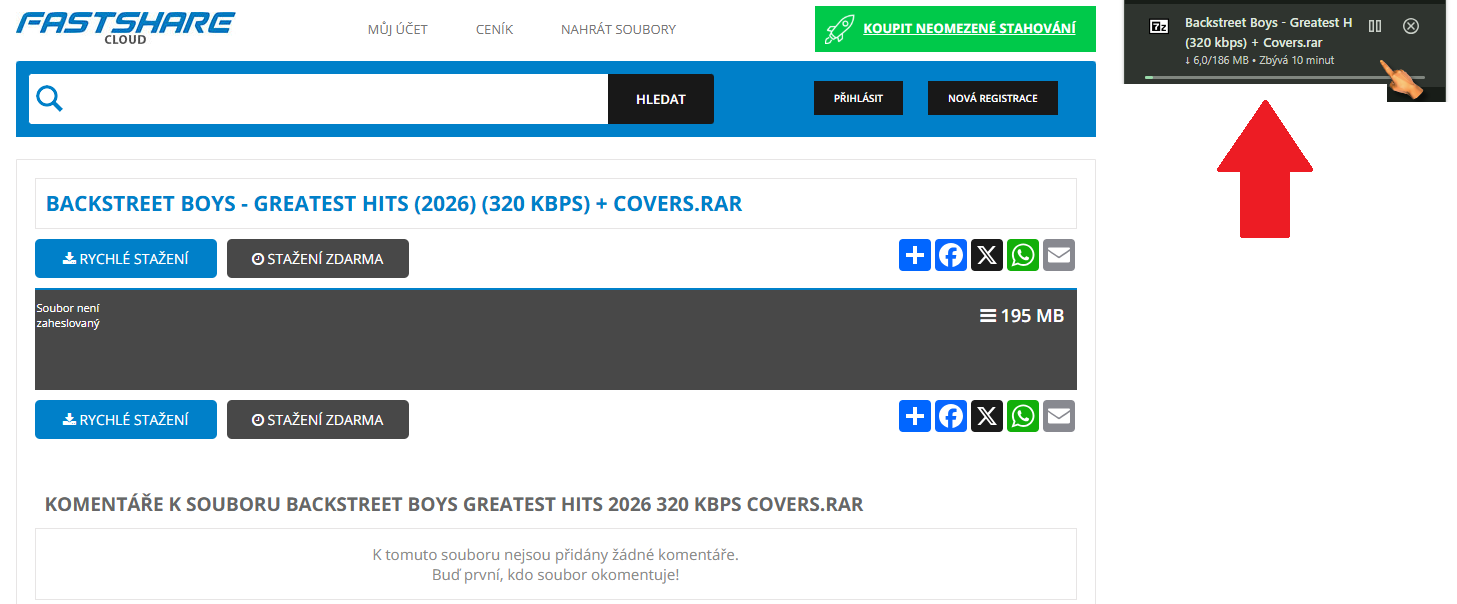
Task: Click the email share icon above the file info
Action: [x=1059, y=255]
